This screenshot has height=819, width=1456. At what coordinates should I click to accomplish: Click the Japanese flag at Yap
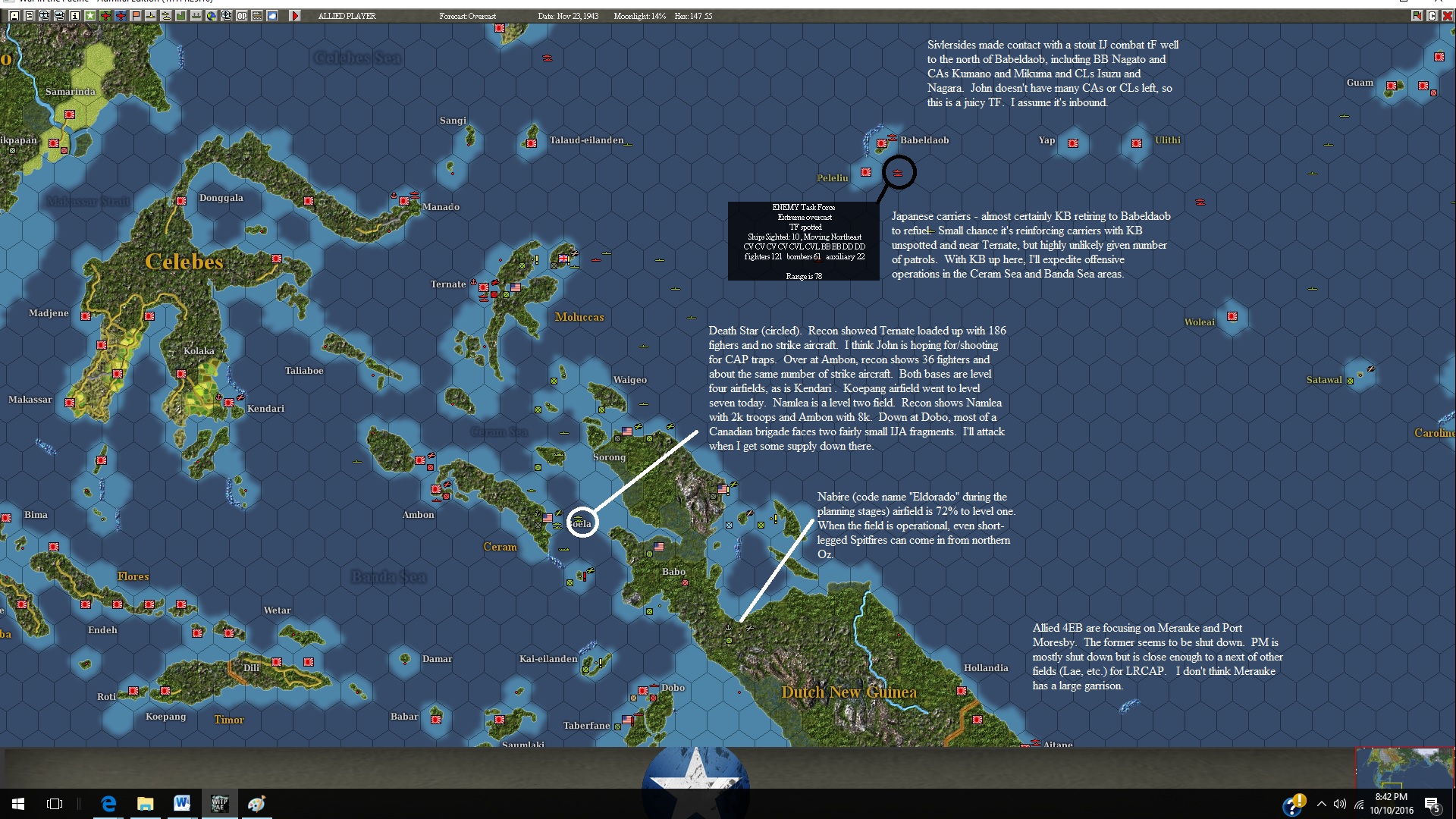pos(1073,143)
